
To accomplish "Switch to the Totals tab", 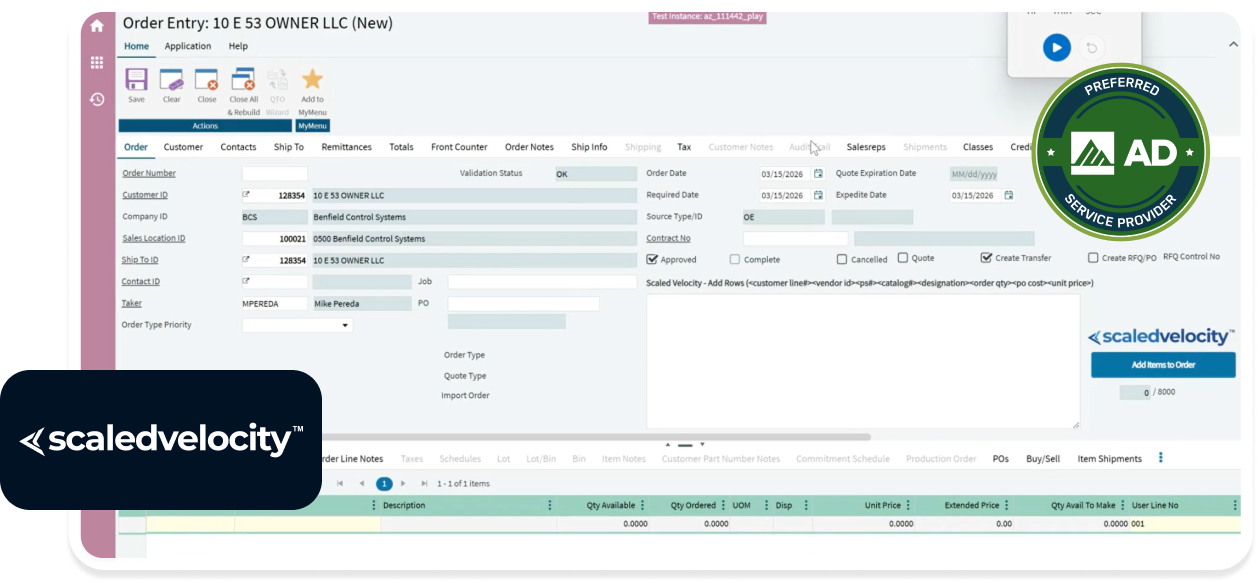I will click(x=401, y=147).
